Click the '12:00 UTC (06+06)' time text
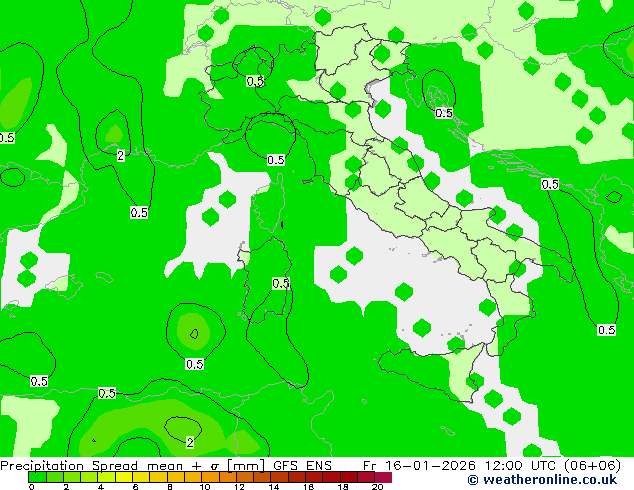The width and height of the screenshot is (634, 490). click(x=553, y=466)
